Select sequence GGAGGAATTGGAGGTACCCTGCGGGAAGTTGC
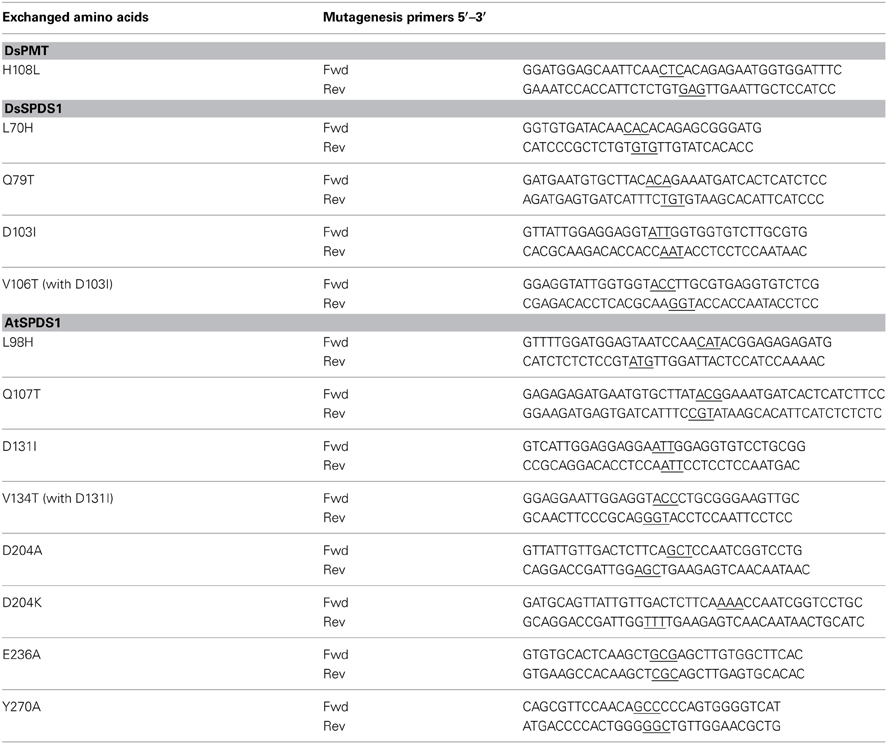 point(661,498)
